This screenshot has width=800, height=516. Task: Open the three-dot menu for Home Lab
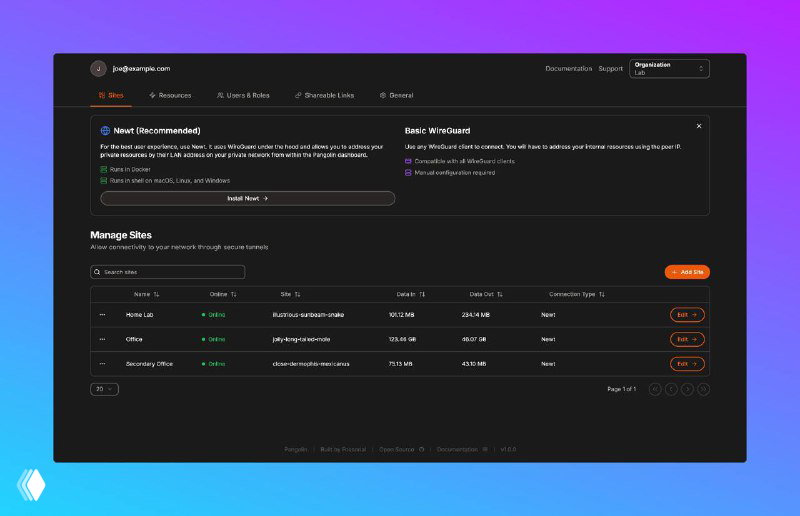[103, 315]
